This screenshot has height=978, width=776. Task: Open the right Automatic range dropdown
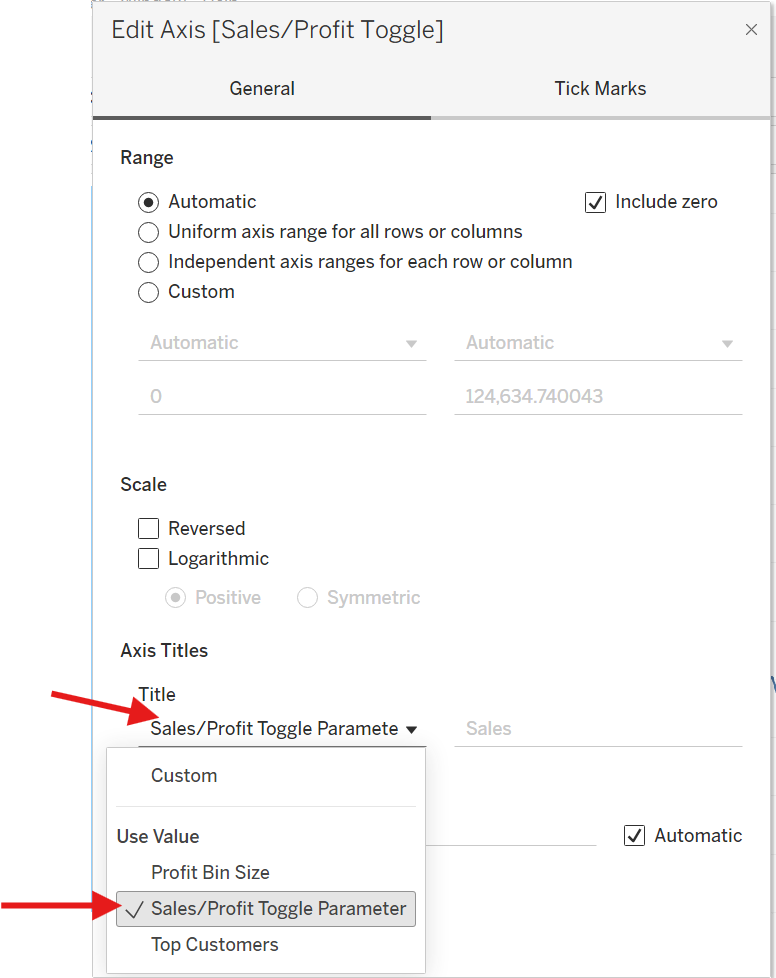pos(598,343)
